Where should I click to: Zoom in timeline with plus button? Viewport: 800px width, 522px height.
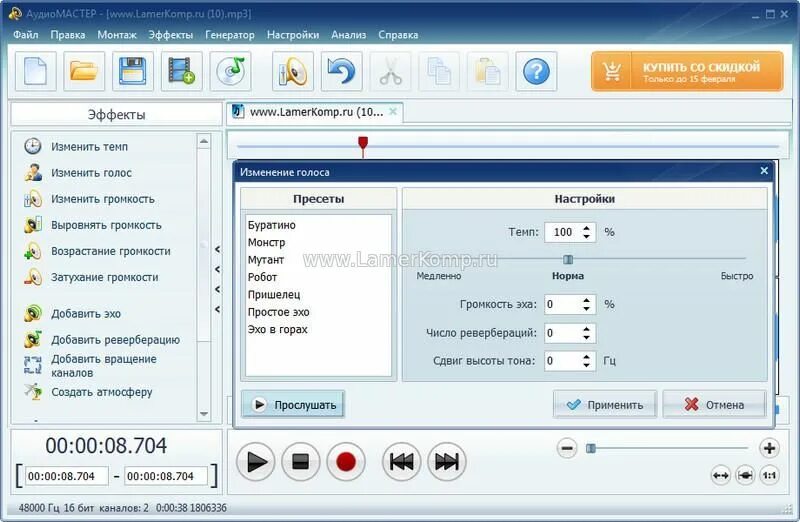click(x=769, y=449)
